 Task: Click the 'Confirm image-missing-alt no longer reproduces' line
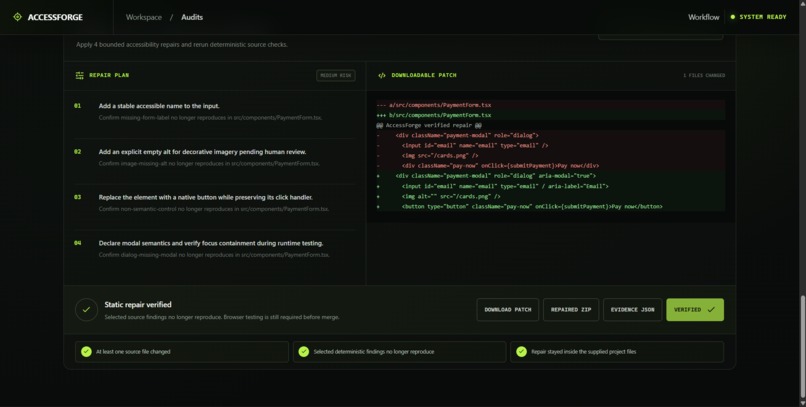(209, 163)
